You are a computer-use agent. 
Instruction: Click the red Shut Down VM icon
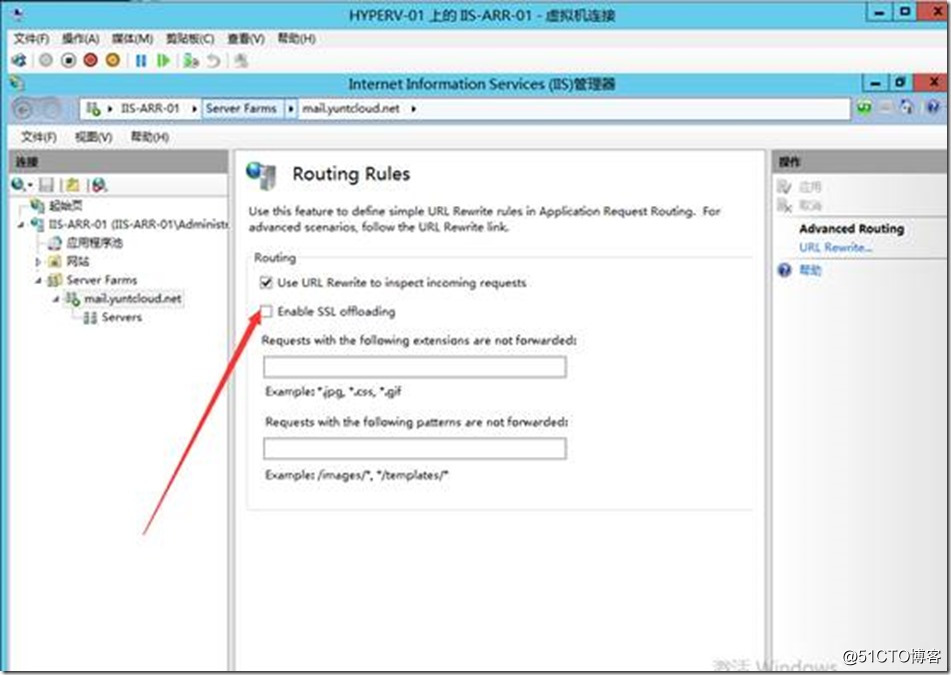click(x=90, y=61)
